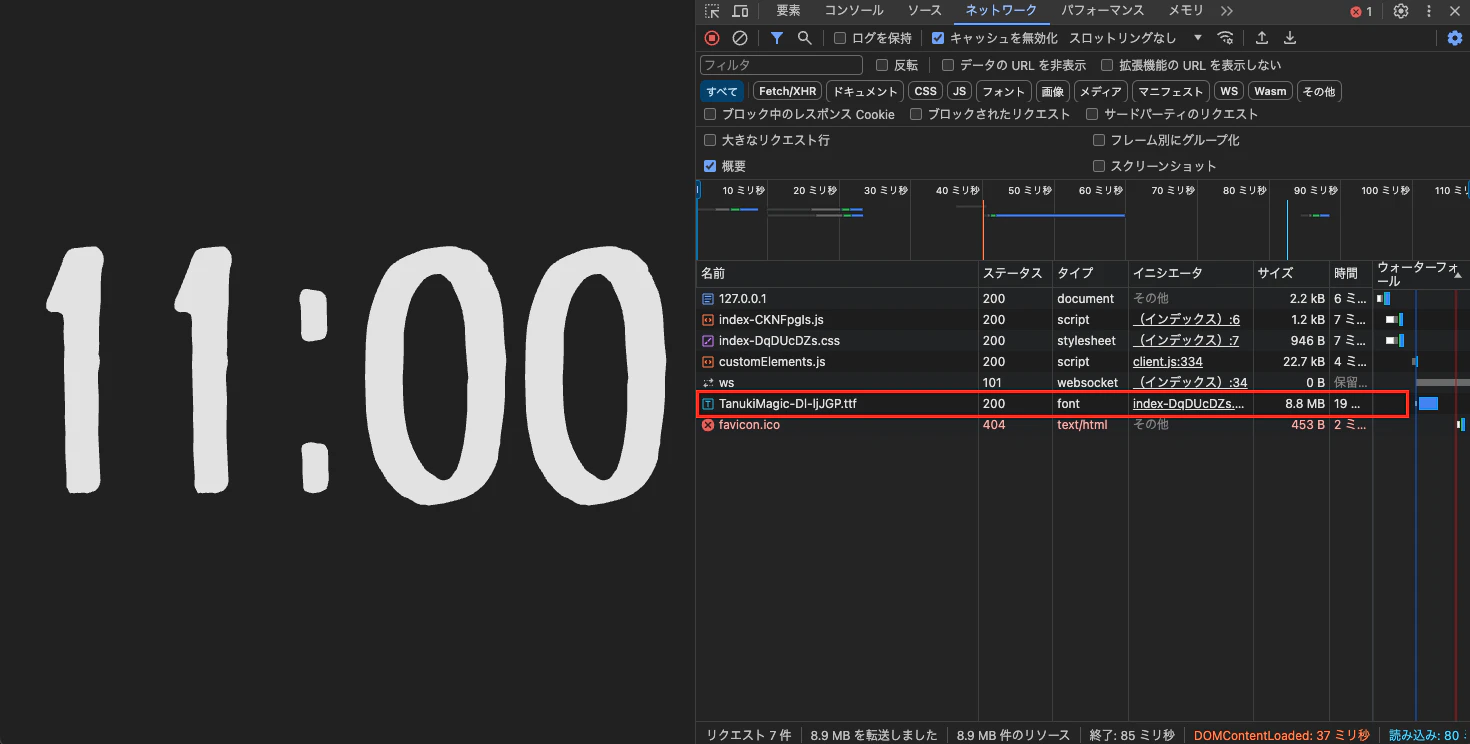The width and height of the screenshot is (1470, 744).
Task: Enable the ログを保持 checkbox
Action: pos(840,38)
